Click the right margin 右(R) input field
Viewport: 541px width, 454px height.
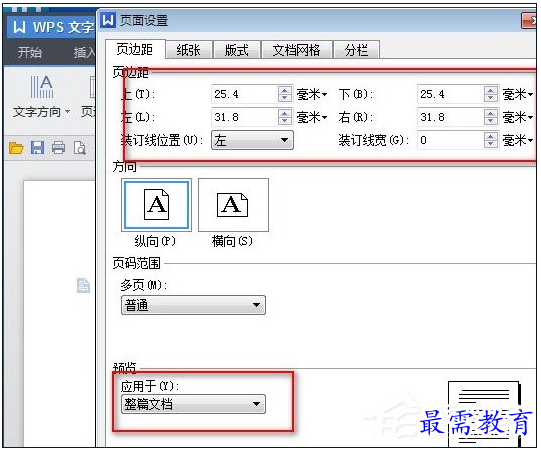pyautogui.click(x=450, y=117)
